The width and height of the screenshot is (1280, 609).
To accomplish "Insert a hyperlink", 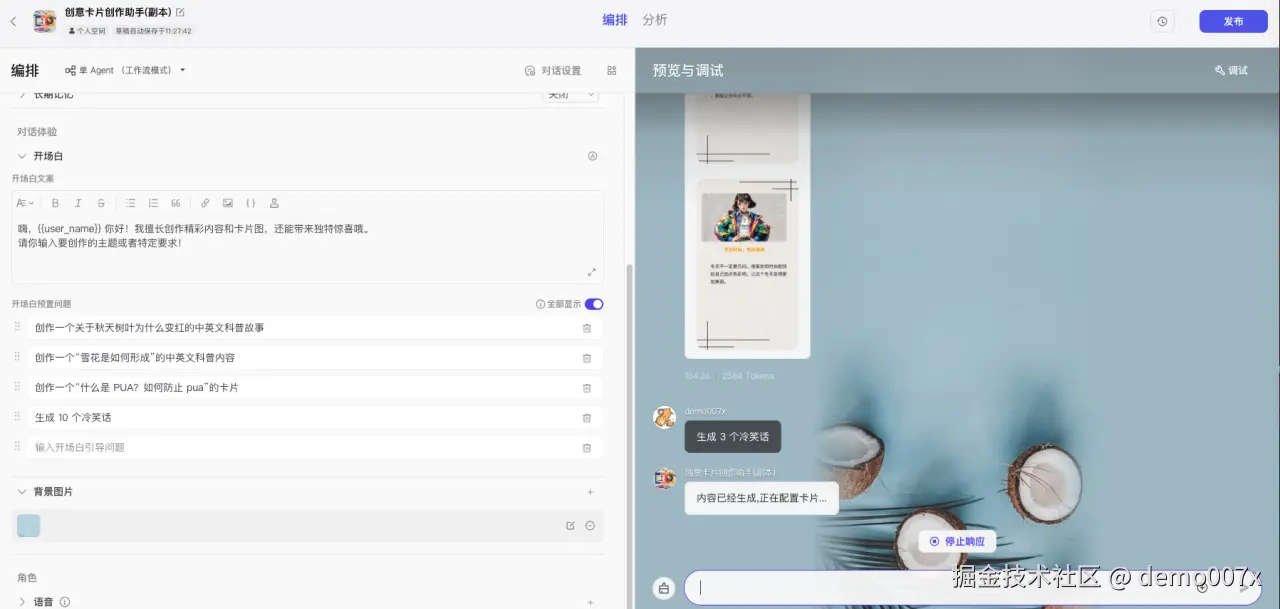I will point(205,203).
